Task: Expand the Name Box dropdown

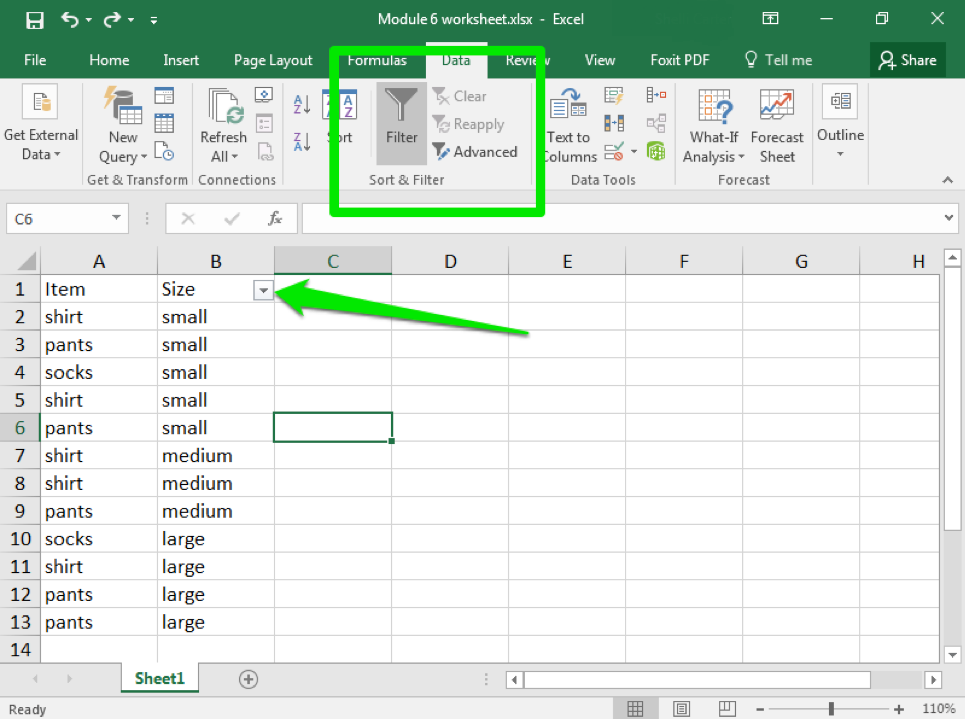Action: 117,218
